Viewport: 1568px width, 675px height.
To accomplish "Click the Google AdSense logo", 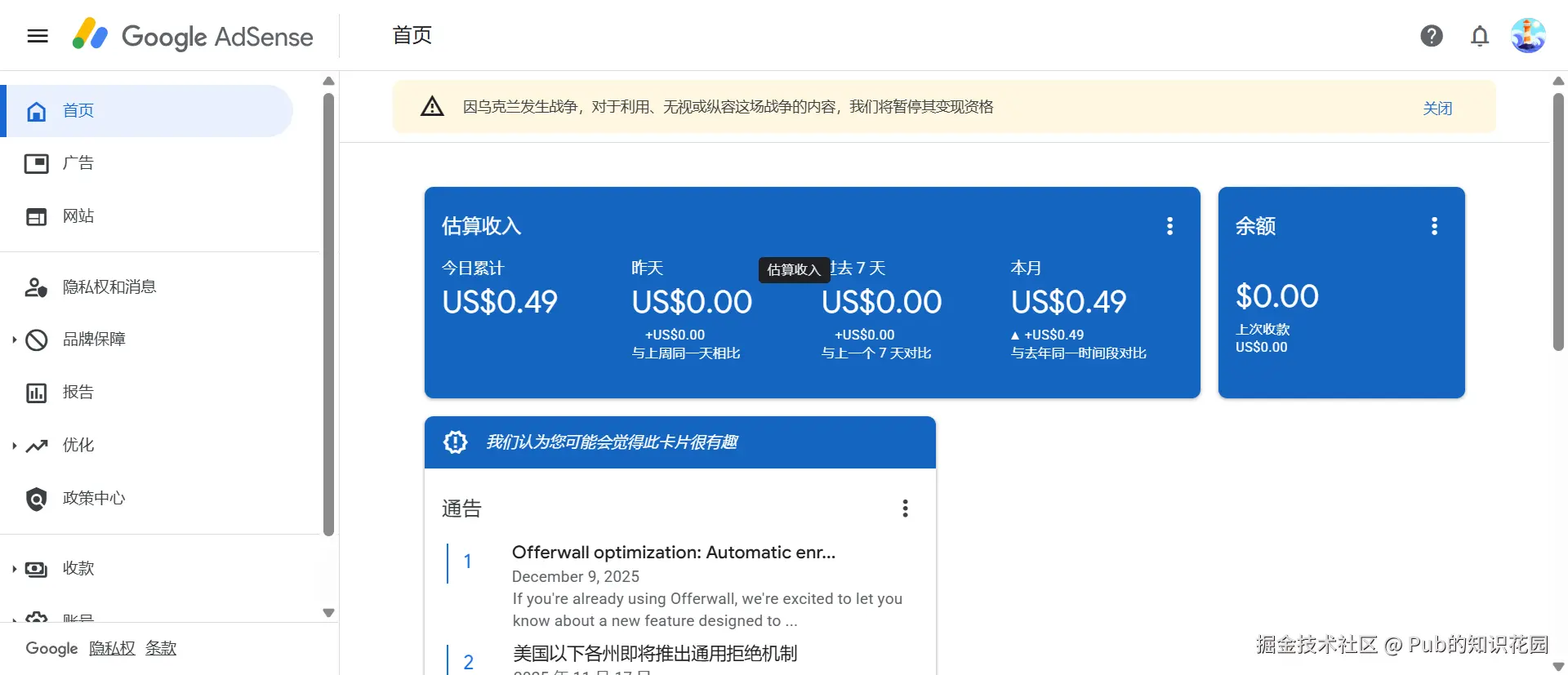I will (193, 36).
